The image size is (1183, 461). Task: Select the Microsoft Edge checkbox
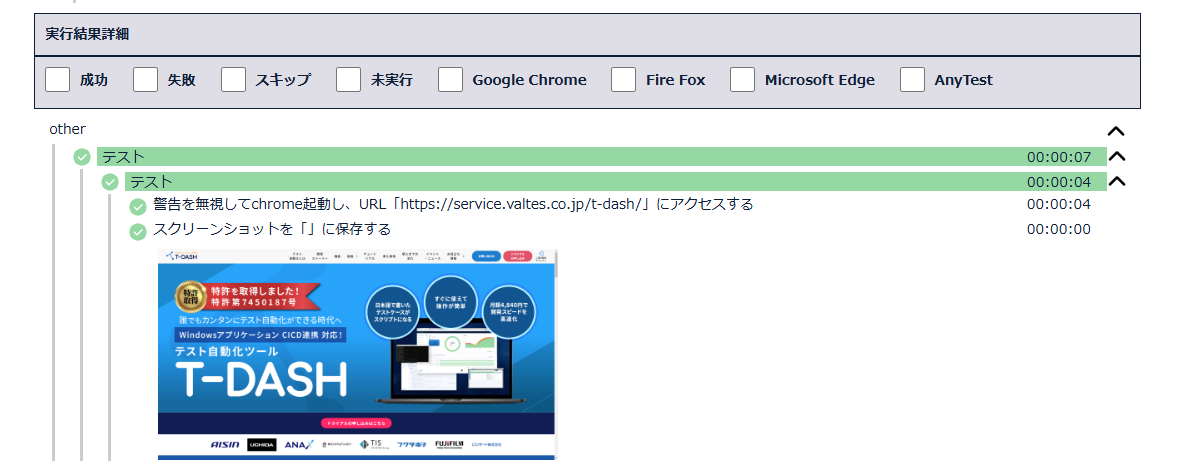742,80
